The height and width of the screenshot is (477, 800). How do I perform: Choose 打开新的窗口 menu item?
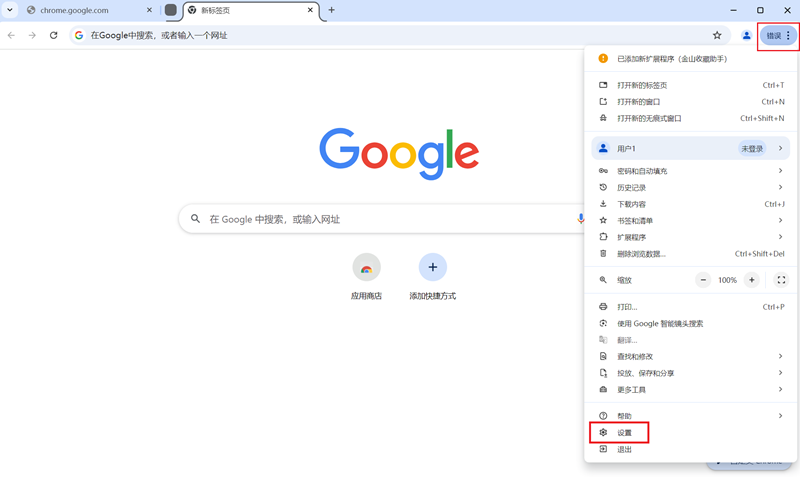691,102
